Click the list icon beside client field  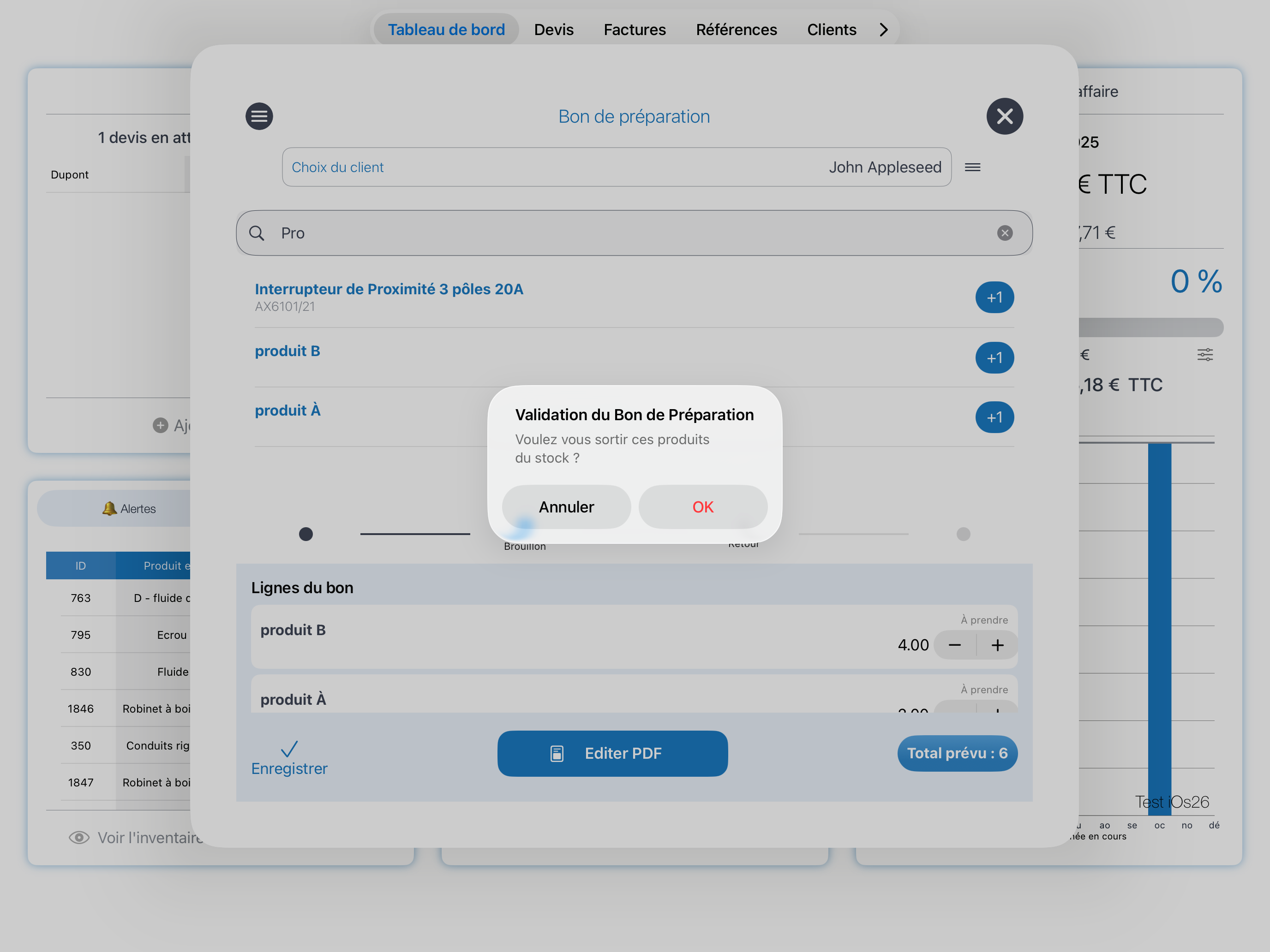pyautogui.click(x=972, y=167)
